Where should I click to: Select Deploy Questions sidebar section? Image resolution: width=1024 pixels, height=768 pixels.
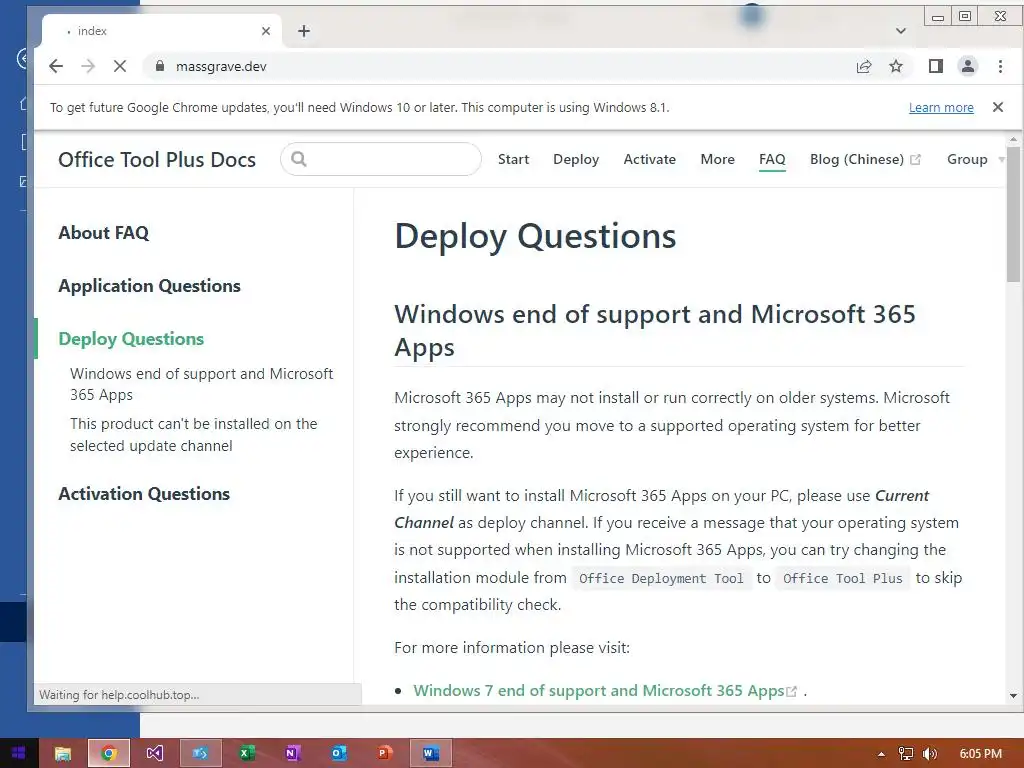click(x=131, y=338)
